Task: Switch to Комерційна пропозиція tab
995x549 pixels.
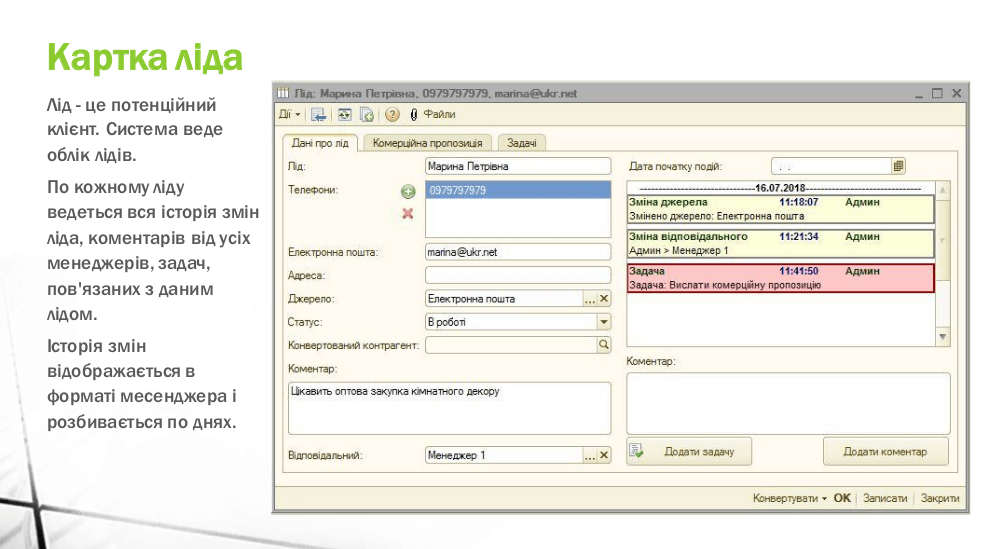Action: pos(427,143)
